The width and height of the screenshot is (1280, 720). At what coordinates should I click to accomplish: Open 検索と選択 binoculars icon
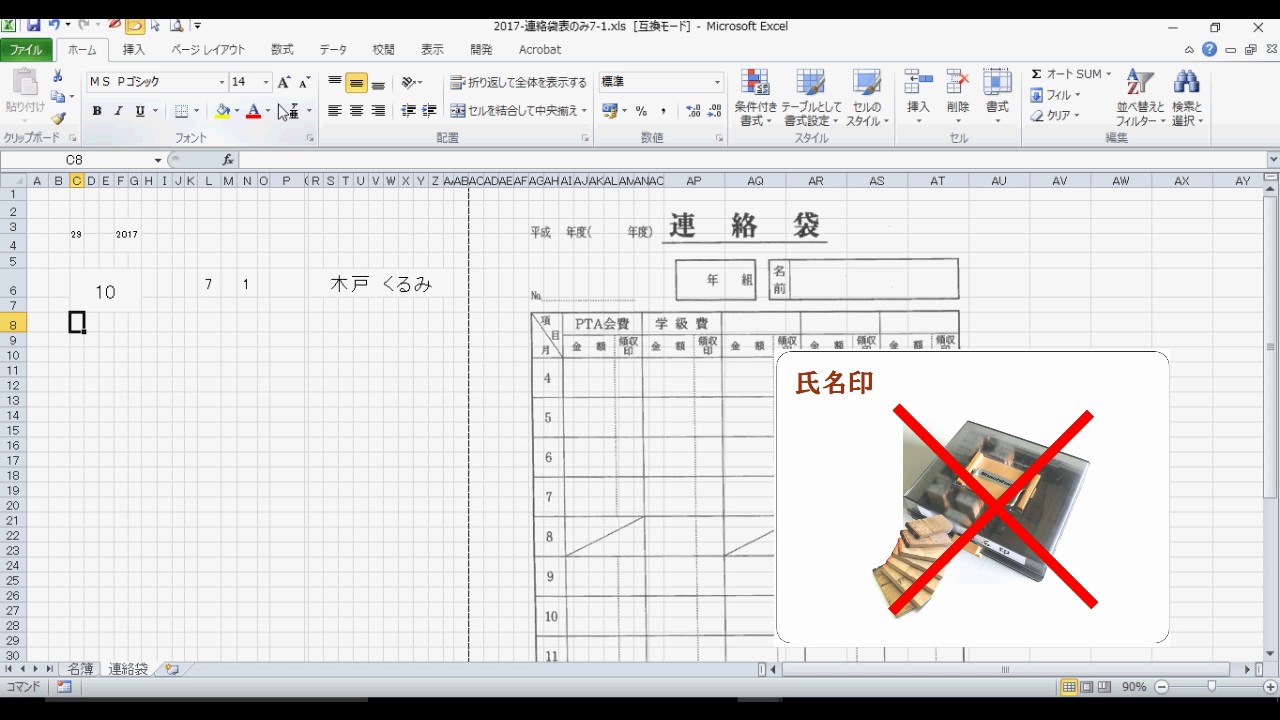pos(1187,98)
